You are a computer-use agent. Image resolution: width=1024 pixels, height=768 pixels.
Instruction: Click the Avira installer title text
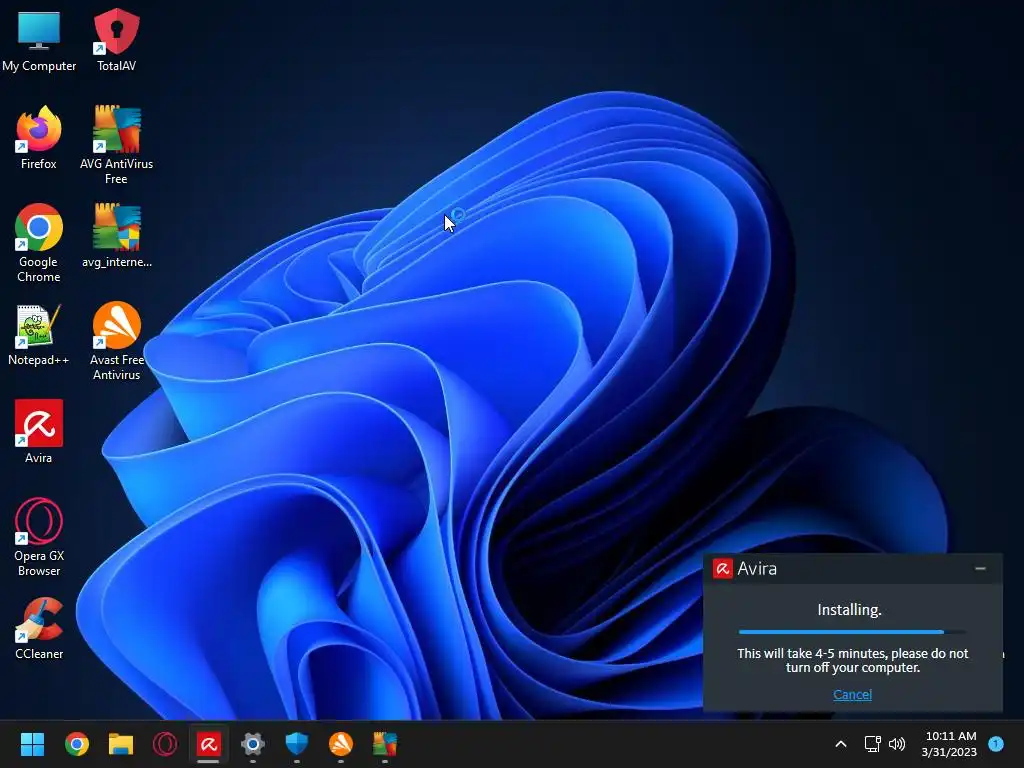pos(757,569)
